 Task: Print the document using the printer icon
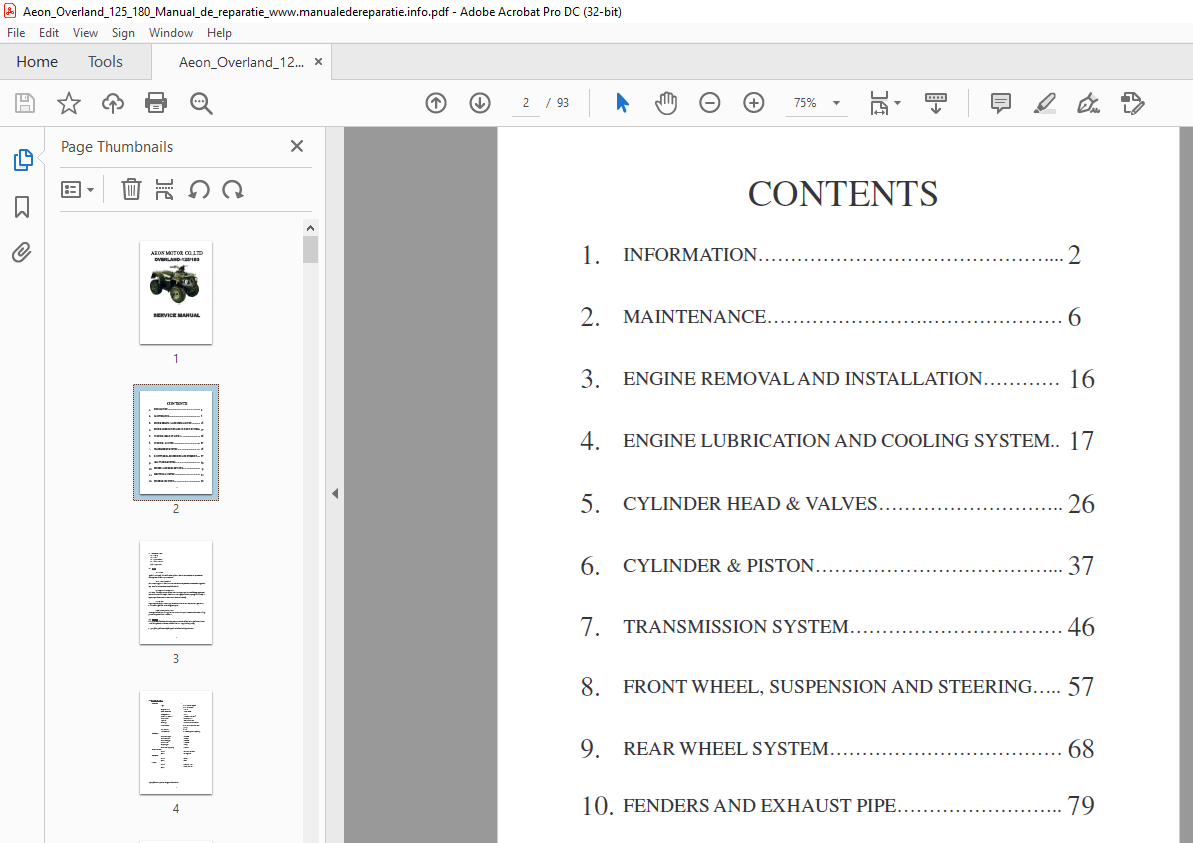pos(156,103)
